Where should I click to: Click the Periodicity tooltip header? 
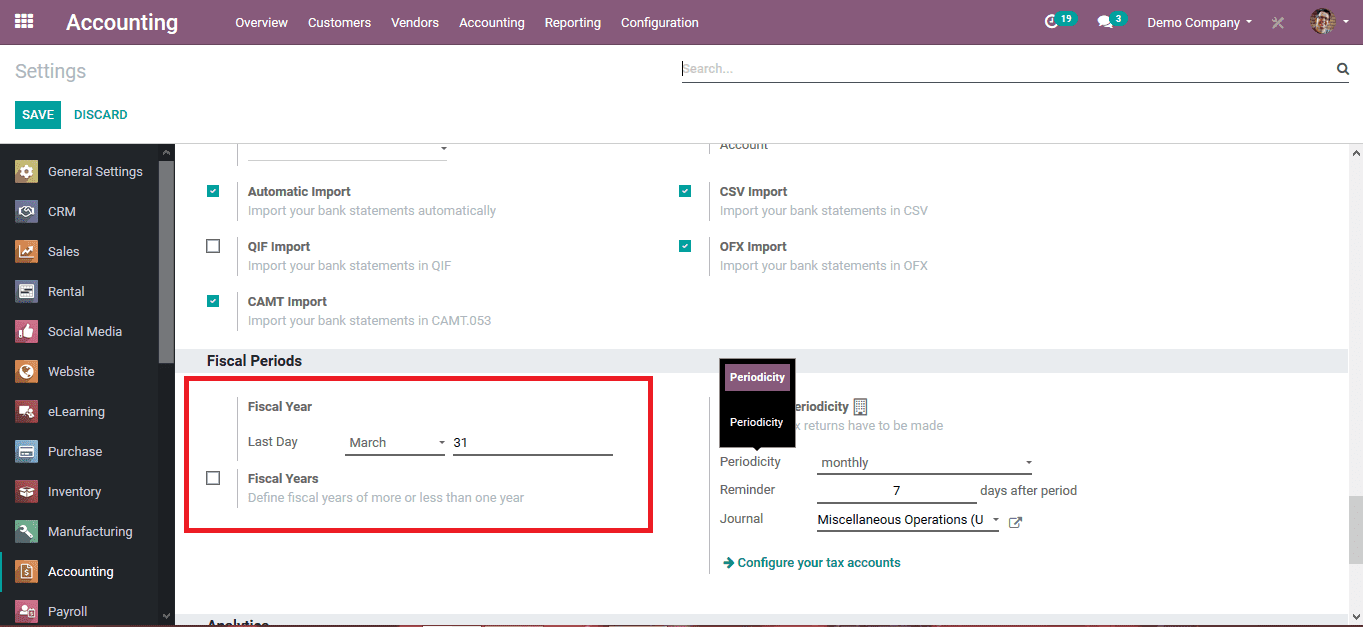click(x=757, y=377)
